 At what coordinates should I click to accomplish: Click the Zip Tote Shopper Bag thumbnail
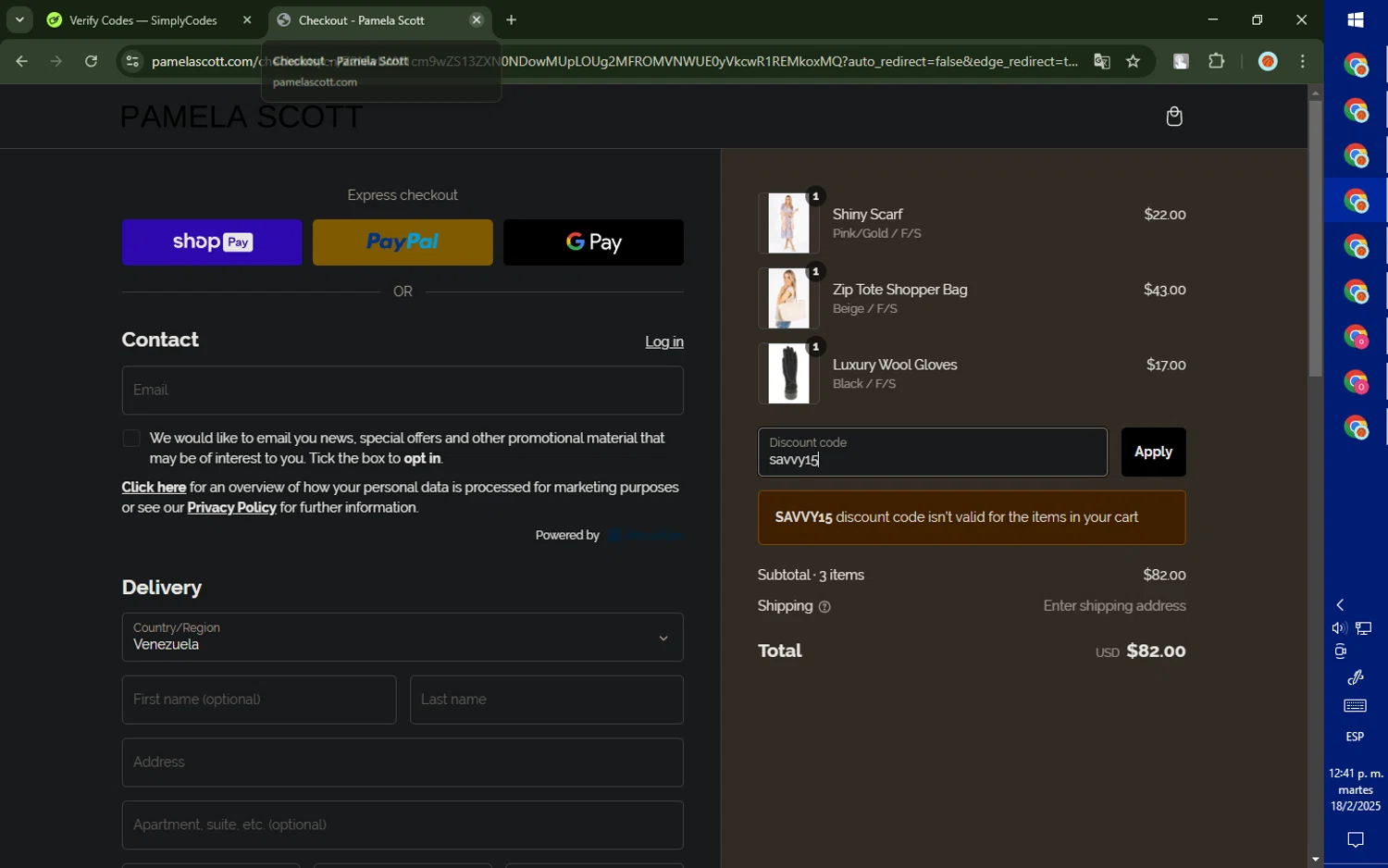coord(788,298)
